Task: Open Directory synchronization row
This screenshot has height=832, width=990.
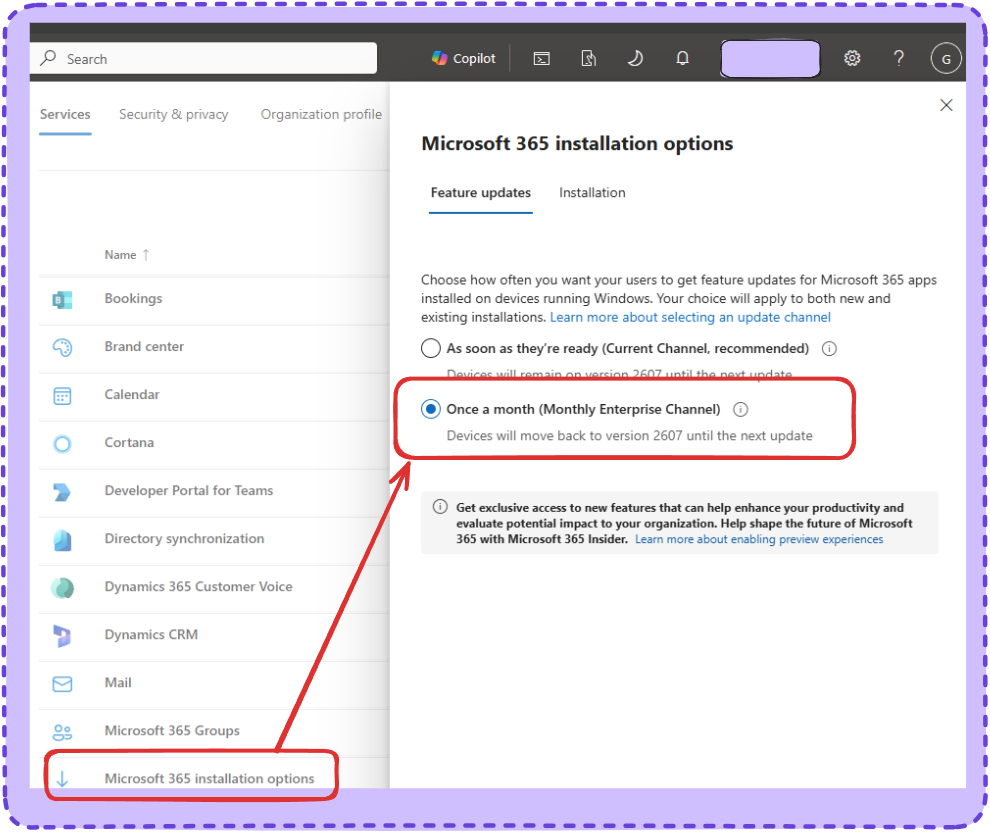Action: point(214,539)
